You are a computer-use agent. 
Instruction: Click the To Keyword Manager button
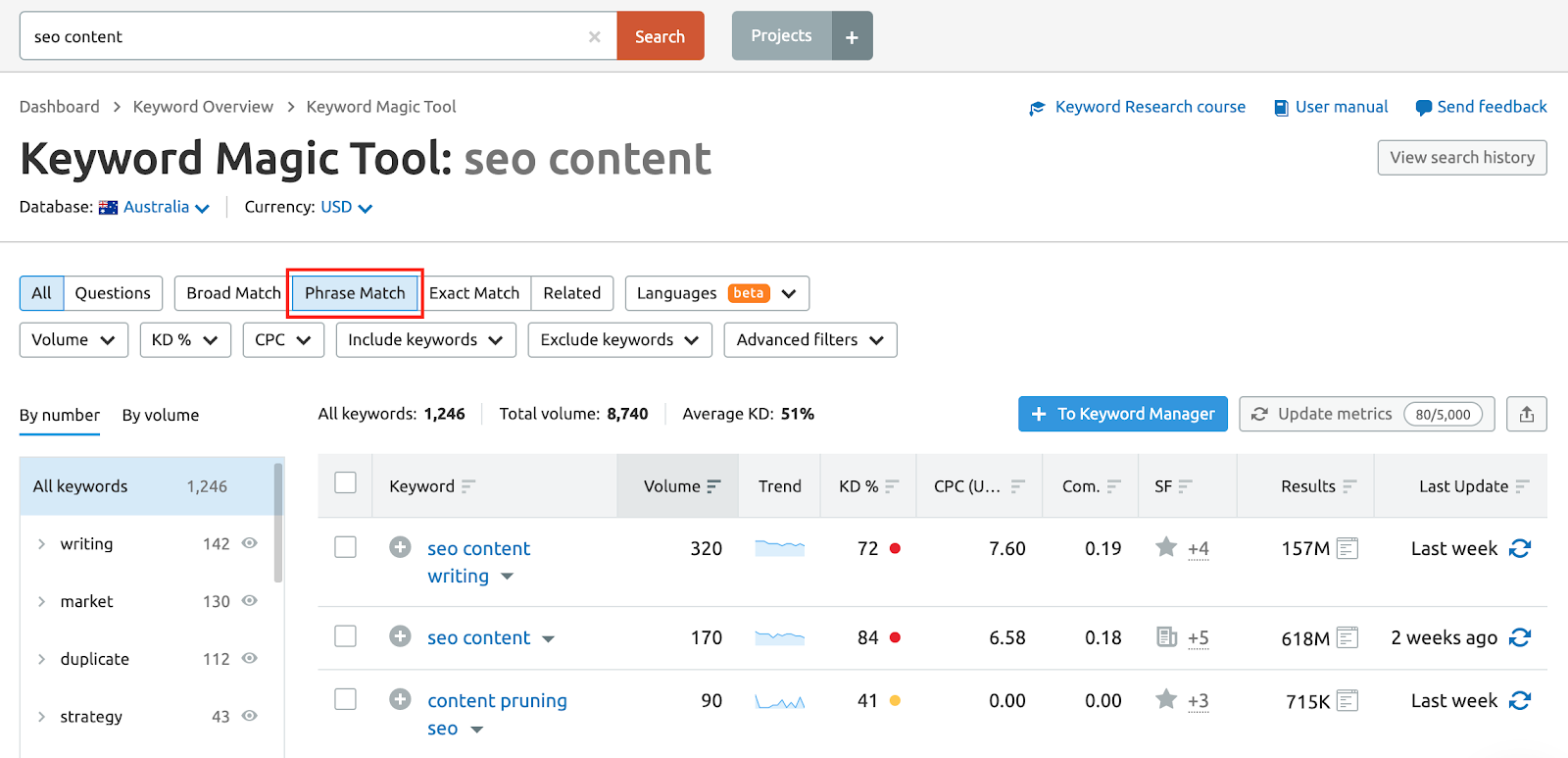click(1122, 415)
